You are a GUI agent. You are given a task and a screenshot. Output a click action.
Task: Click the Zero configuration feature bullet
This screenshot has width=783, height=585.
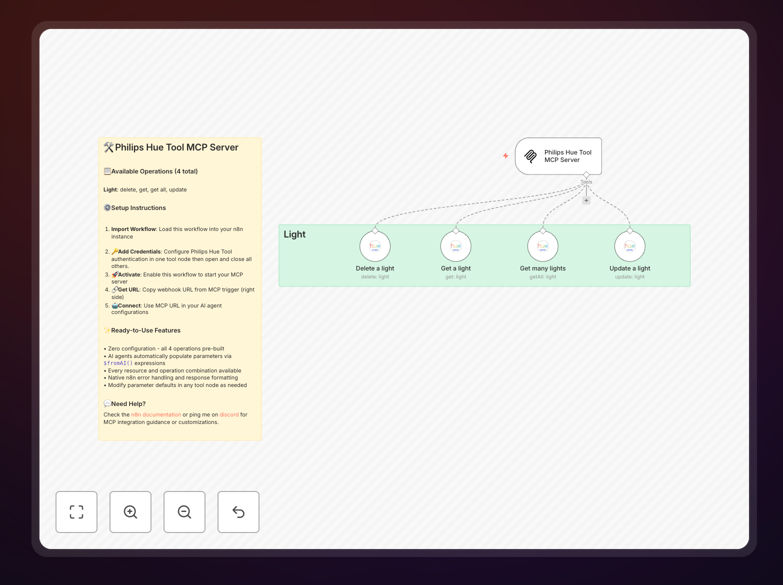pos(164,349)
